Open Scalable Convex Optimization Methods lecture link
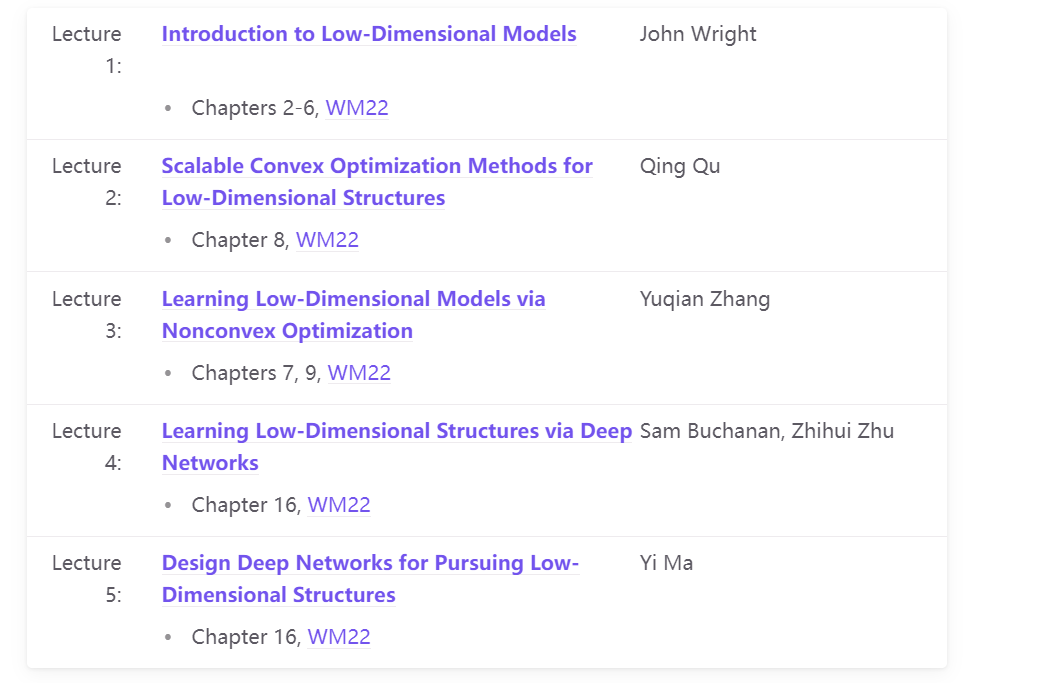The width and height of the screenshot is (1044, 683). click(377, 166)
